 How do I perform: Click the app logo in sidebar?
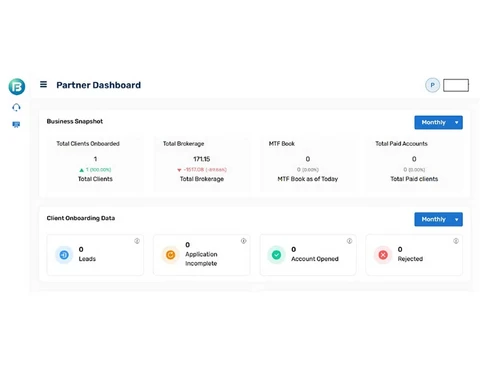pyautogui.click(x=17, y=87)
